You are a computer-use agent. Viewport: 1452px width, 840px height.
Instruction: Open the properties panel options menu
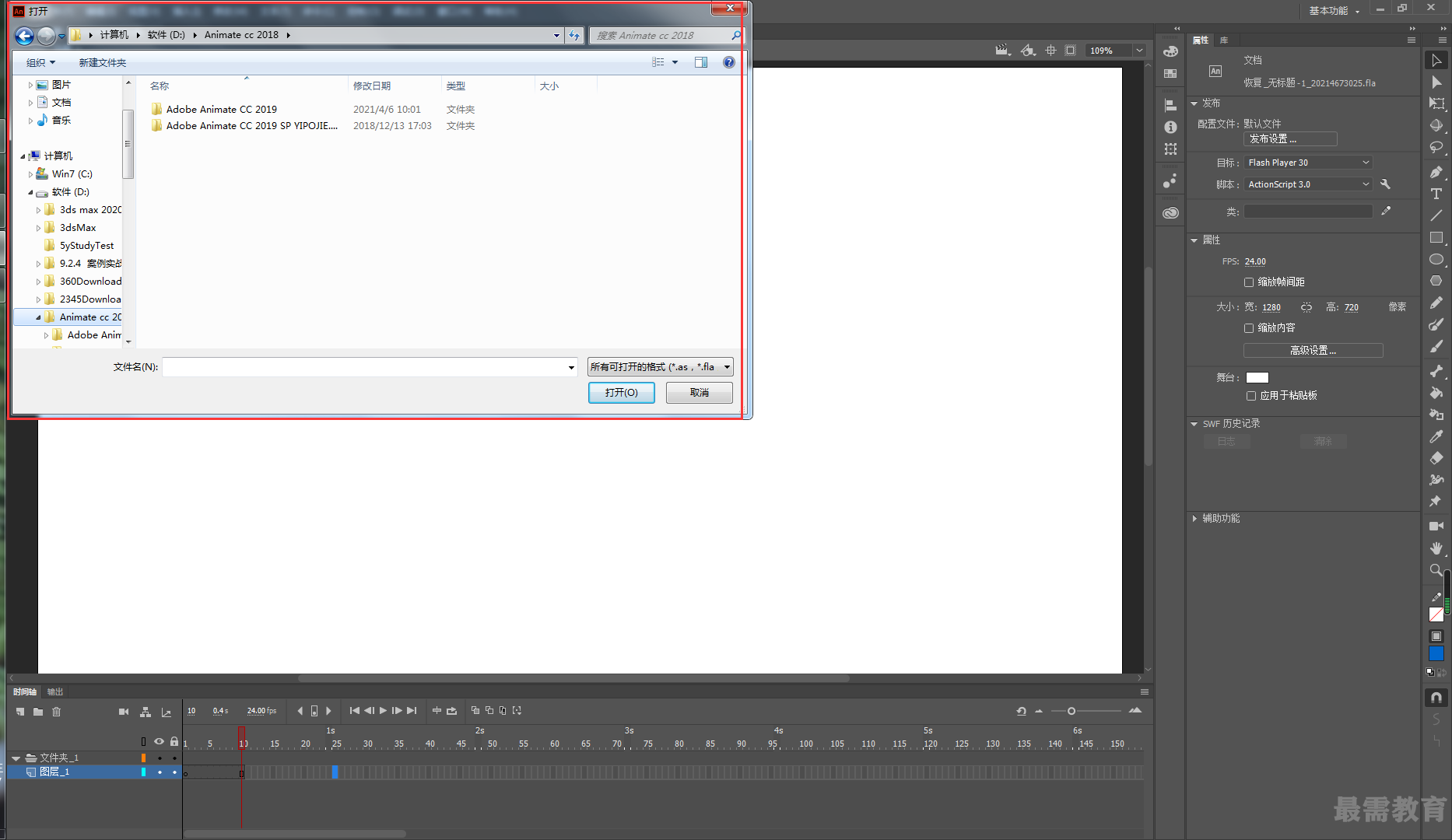point(1412,40)
